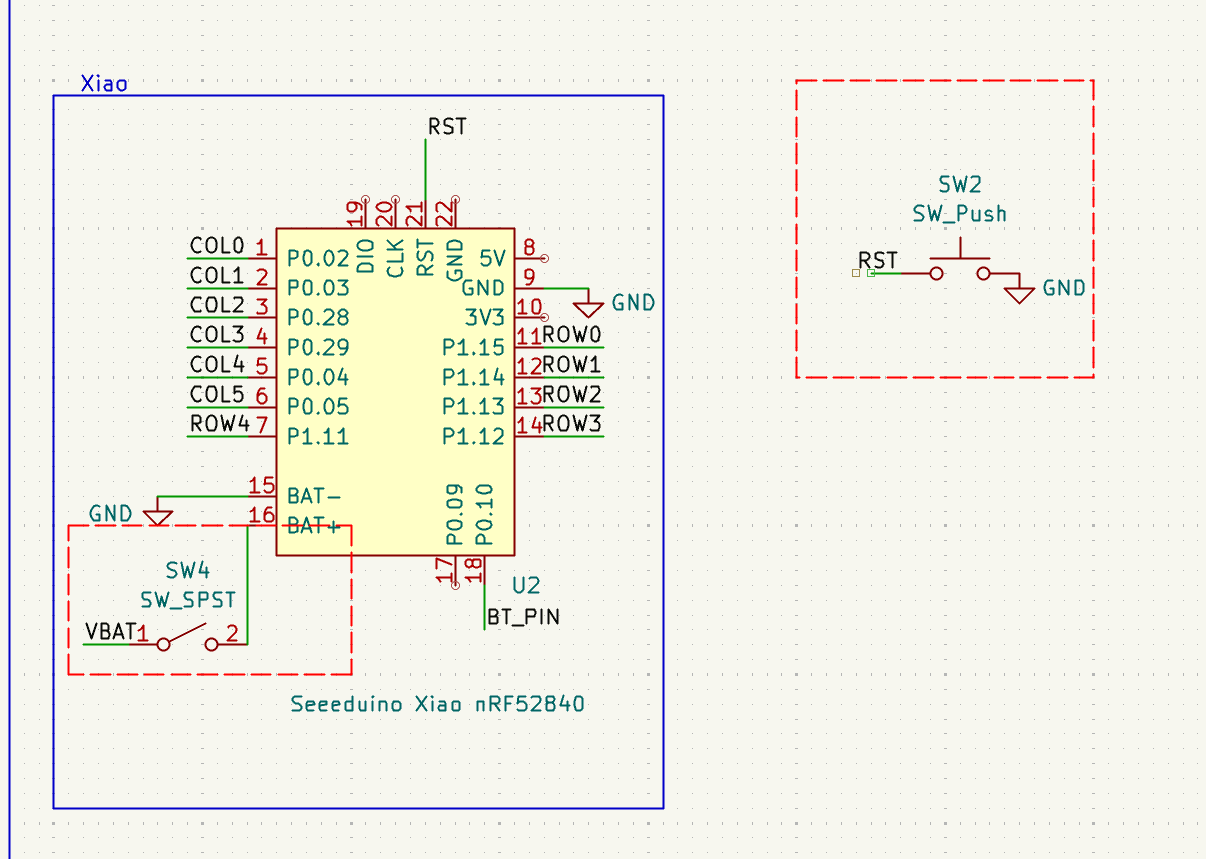
Task: Select the VBAT net label
Action: click(x=110, y=632)
